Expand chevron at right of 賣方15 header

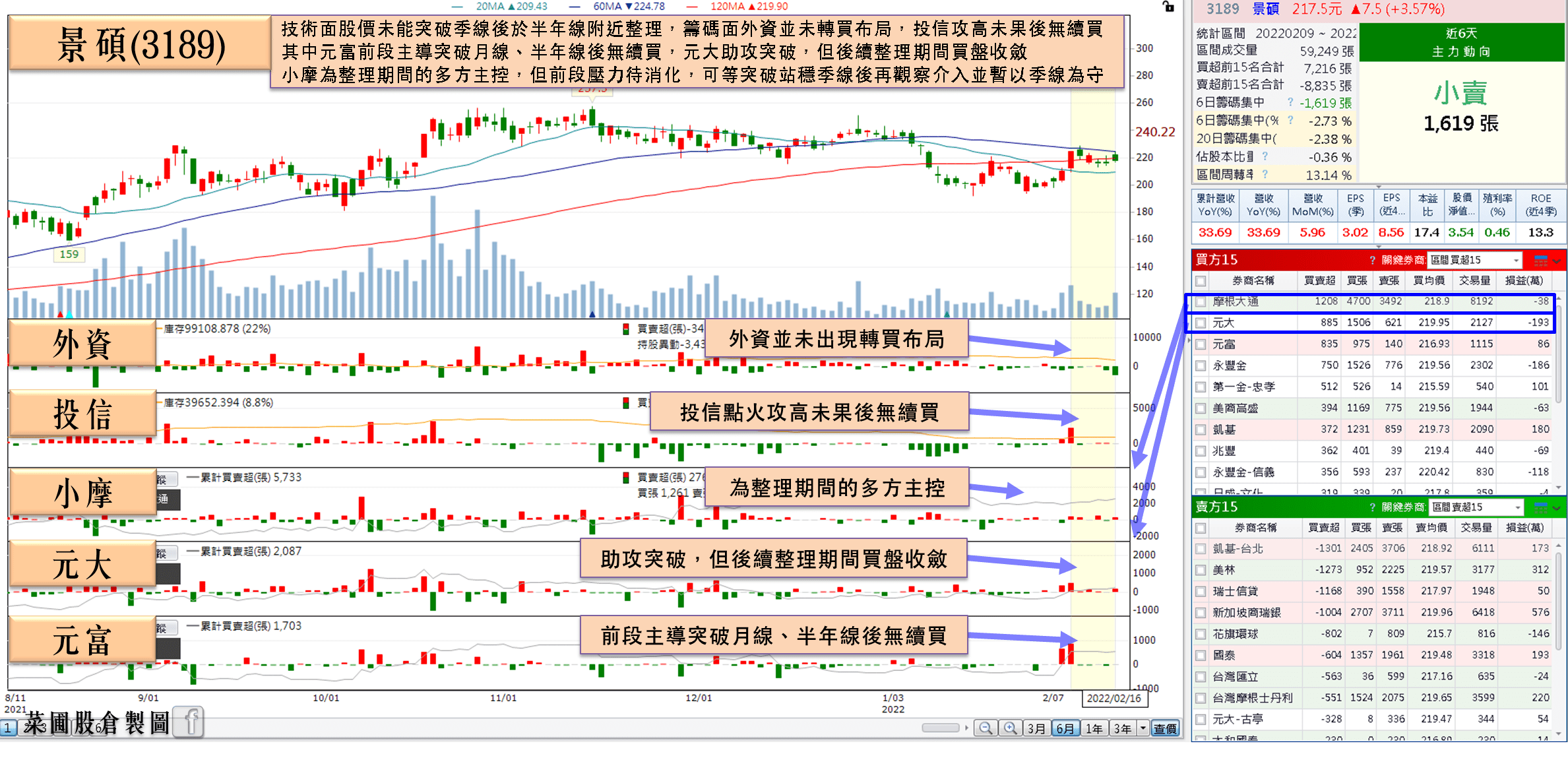tap(1557, 508)
